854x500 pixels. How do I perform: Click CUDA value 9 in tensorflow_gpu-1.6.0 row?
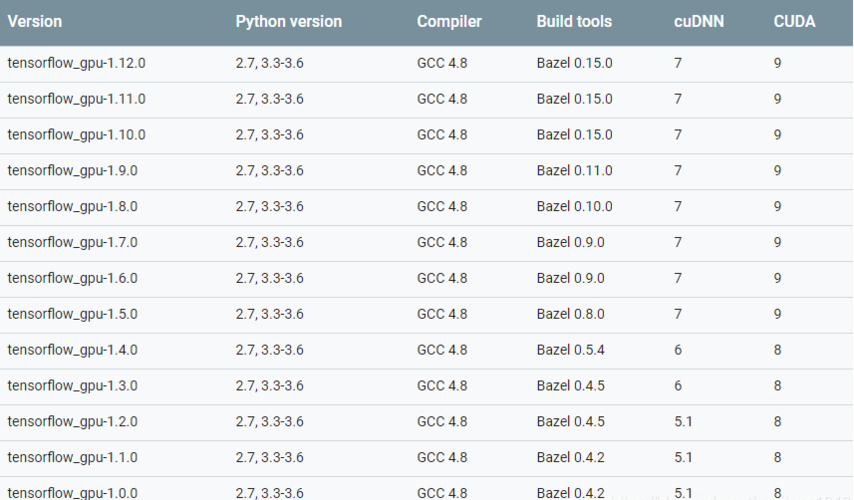tap(777, 278)
